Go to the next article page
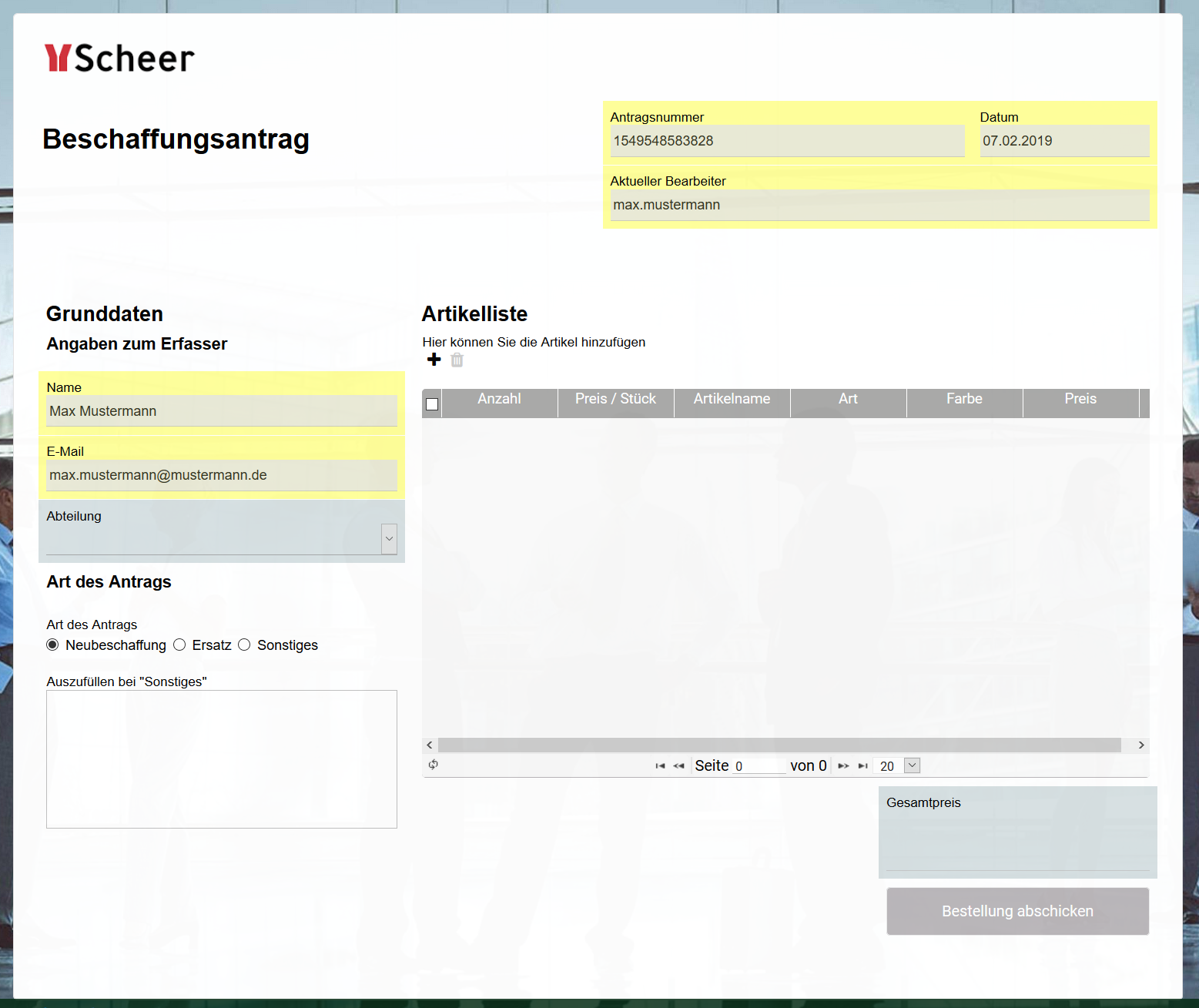The width and height of the screenshot is (1199, 1008). pyautogui.click(x=843, y=765)
